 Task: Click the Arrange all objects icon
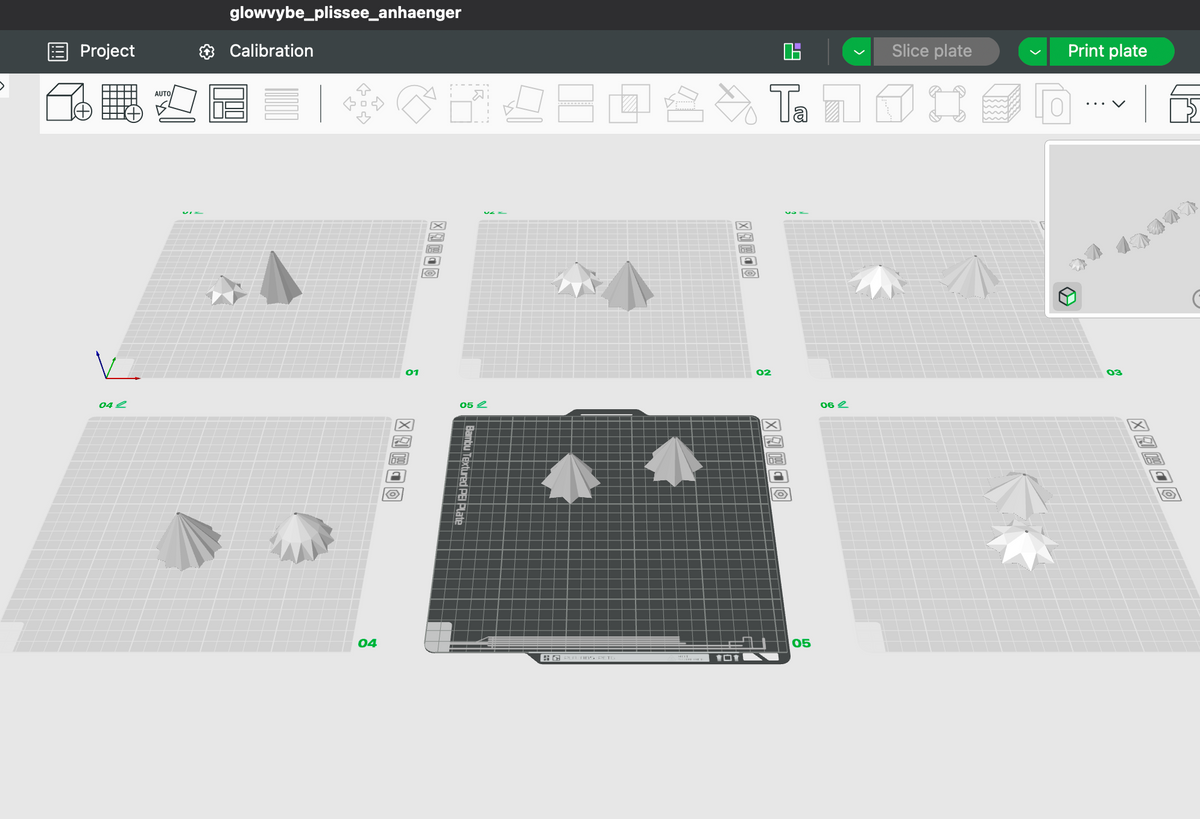[x=229, y=103]
